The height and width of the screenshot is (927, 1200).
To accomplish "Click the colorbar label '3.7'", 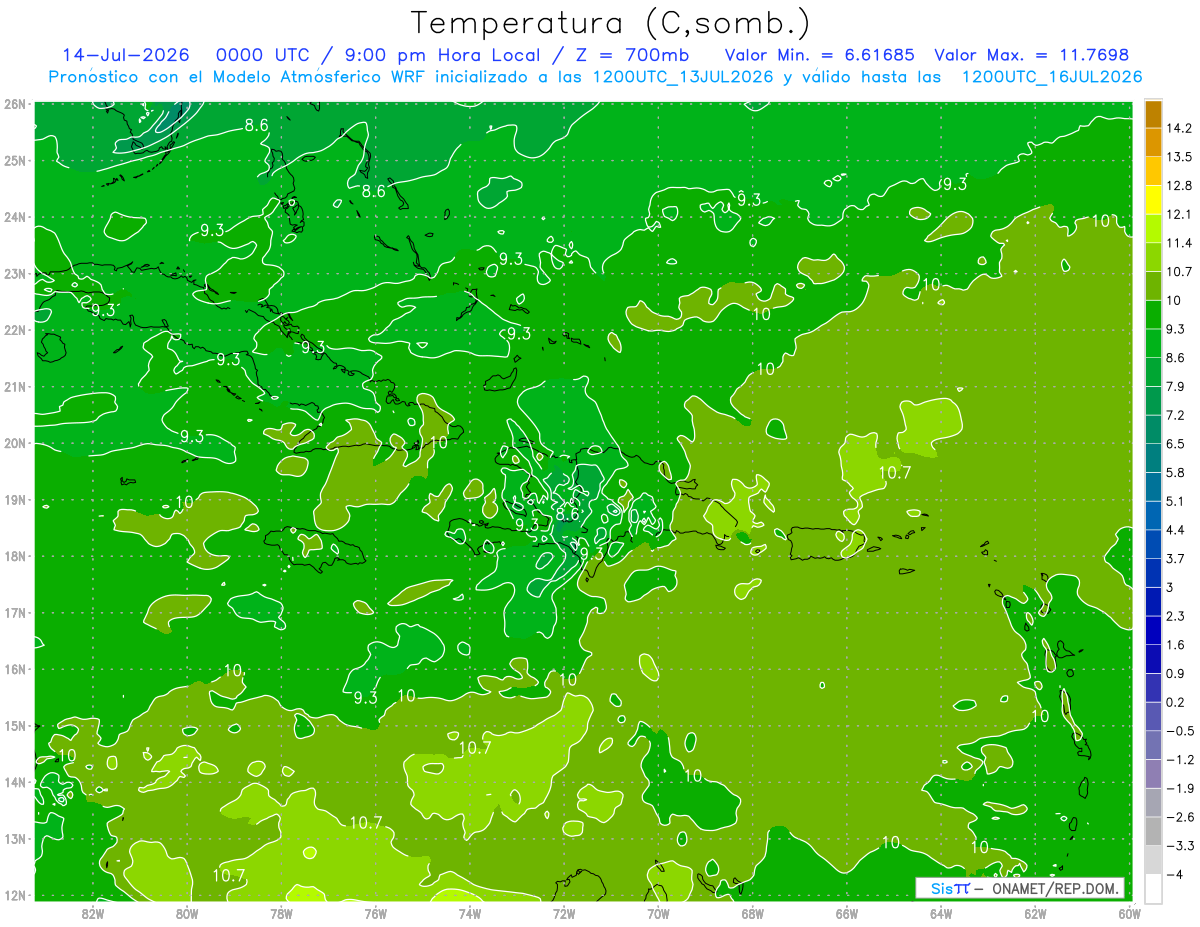I will pyautogui.click(x=1176, y=558).
